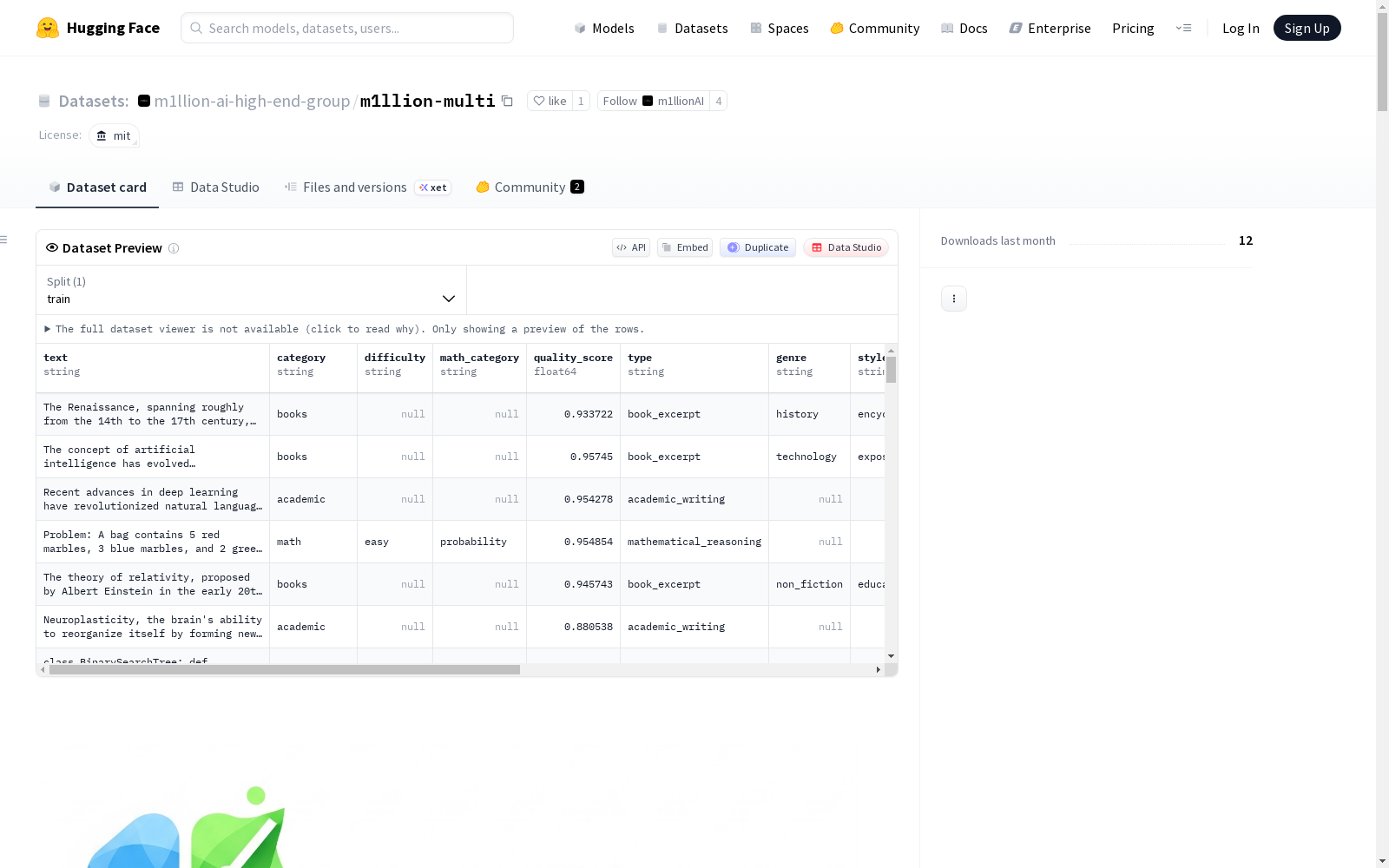Click the like heart button

pyautogui.click(x=550, y=102)
